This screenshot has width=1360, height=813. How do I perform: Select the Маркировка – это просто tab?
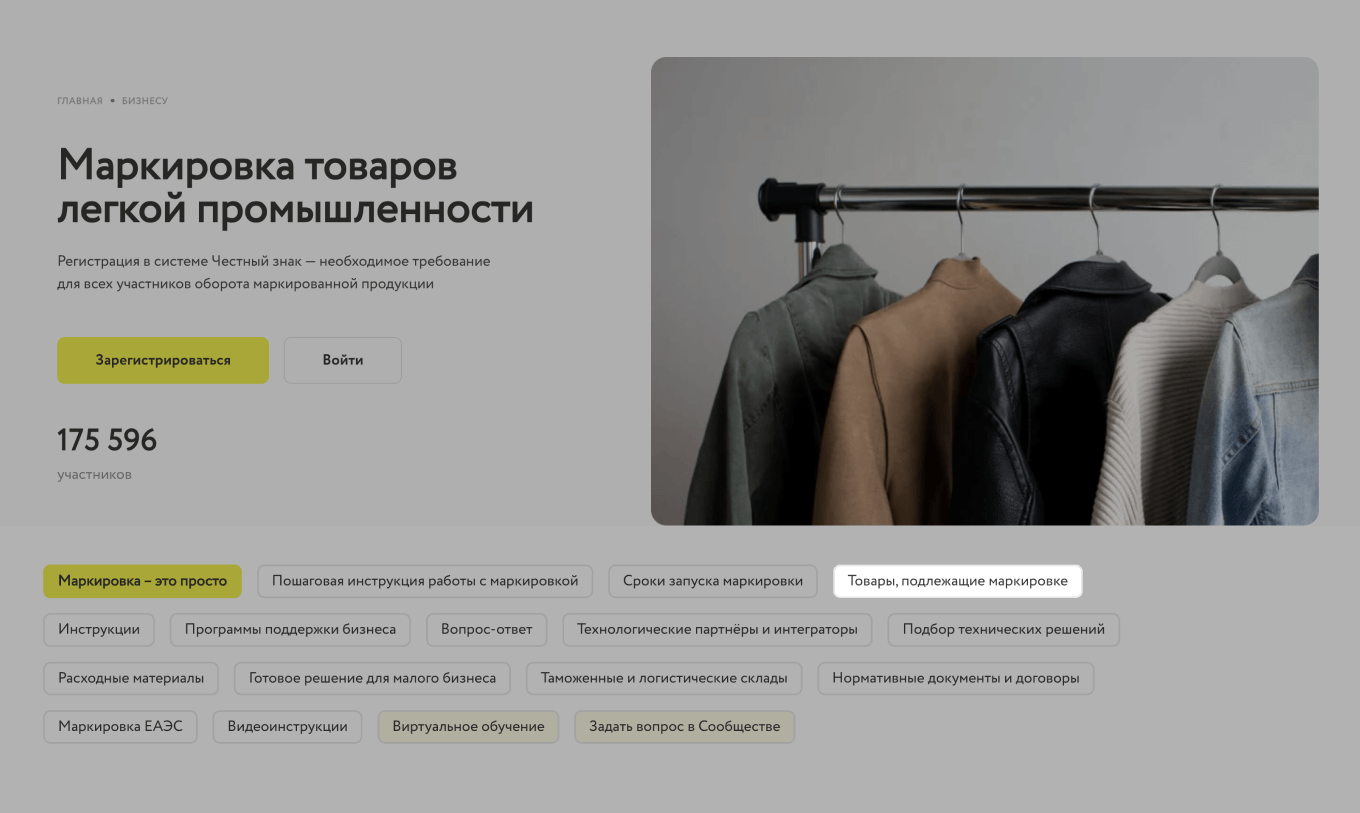(x=142, y=581)
